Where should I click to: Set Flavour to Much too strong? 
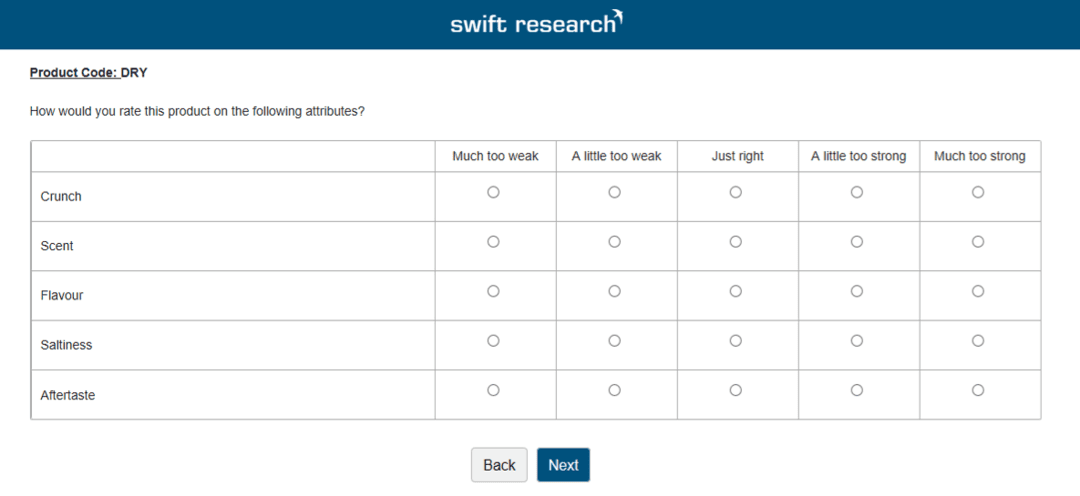[x=978, y=291]
